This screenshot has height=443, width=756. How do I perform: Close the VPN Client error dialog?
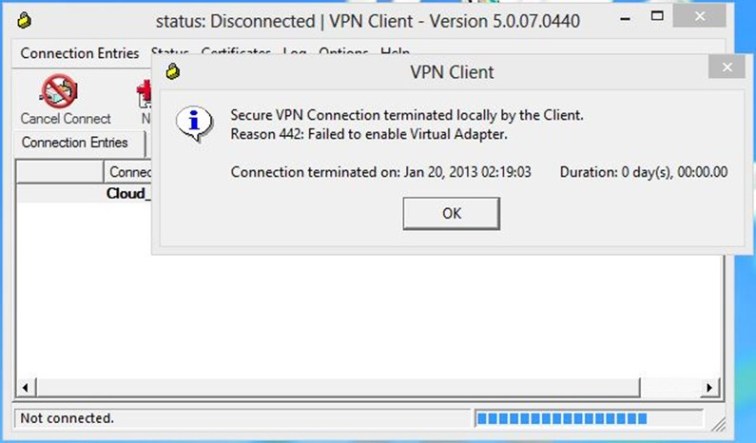tap(727, 67)
